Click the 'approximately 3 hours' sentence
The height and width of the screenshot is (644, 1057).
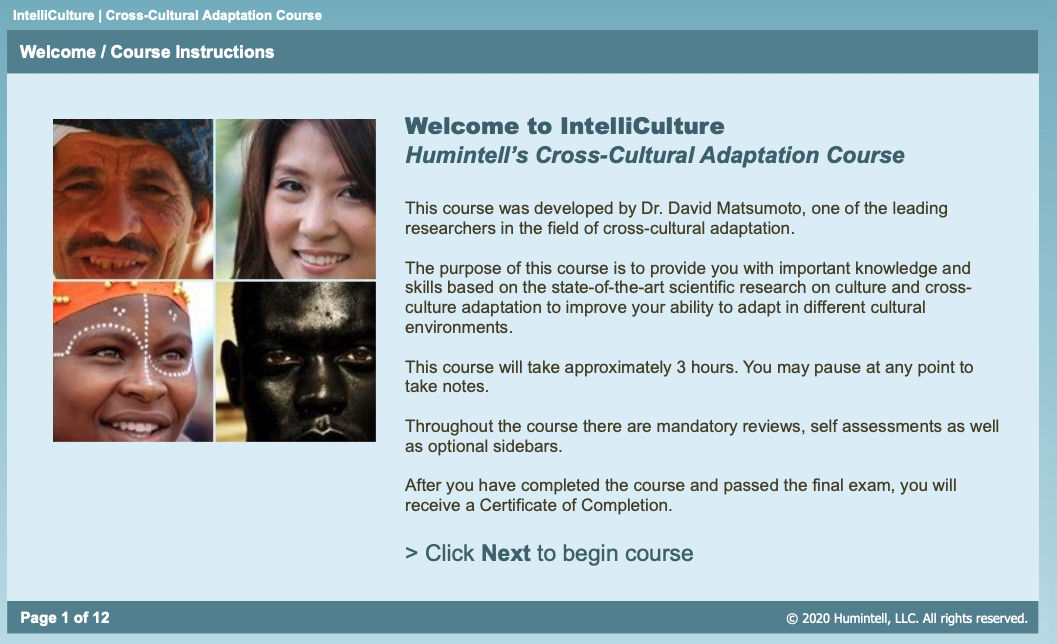[x=689, y=376]
